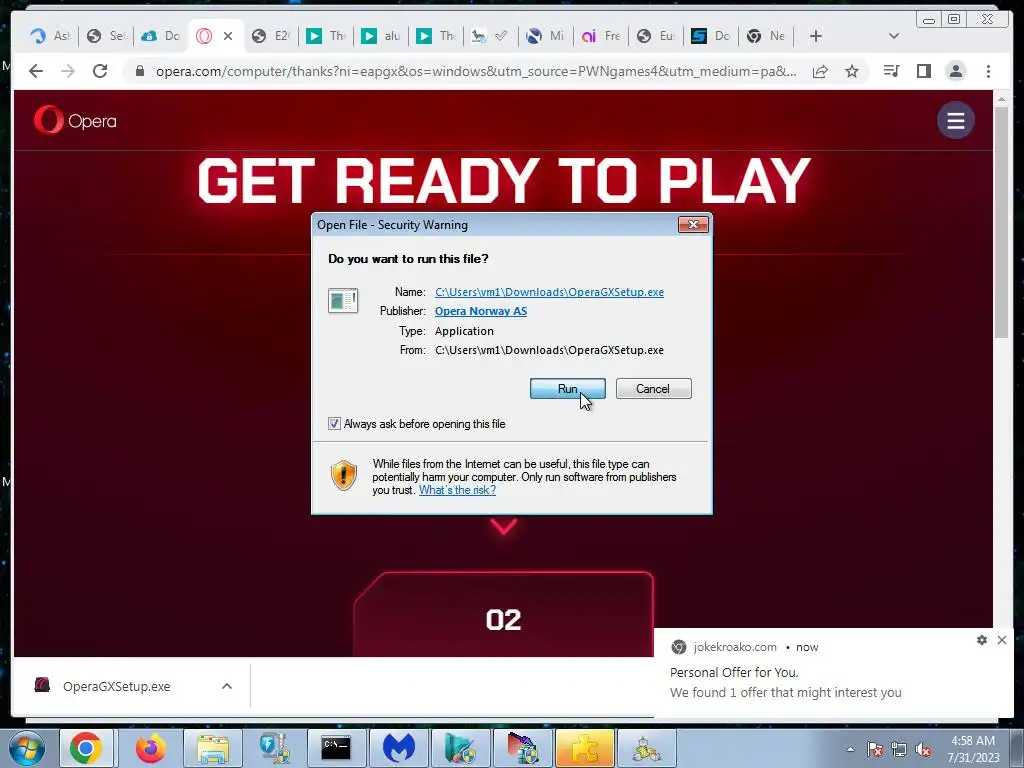Switch to the 'Se' tab
This screenshot has height=768, width=1024.
(x=106, y=36)
